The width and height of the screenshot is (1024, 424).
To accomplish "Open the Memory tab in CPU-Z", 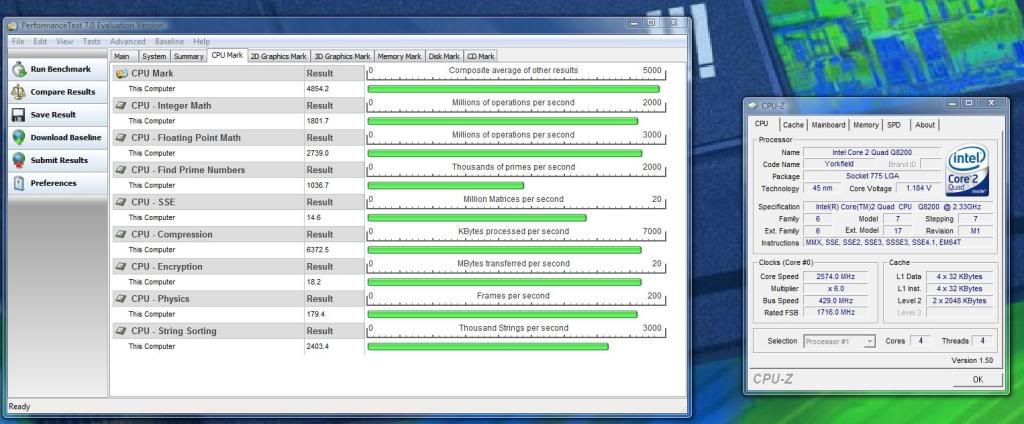I will (866, 125).
